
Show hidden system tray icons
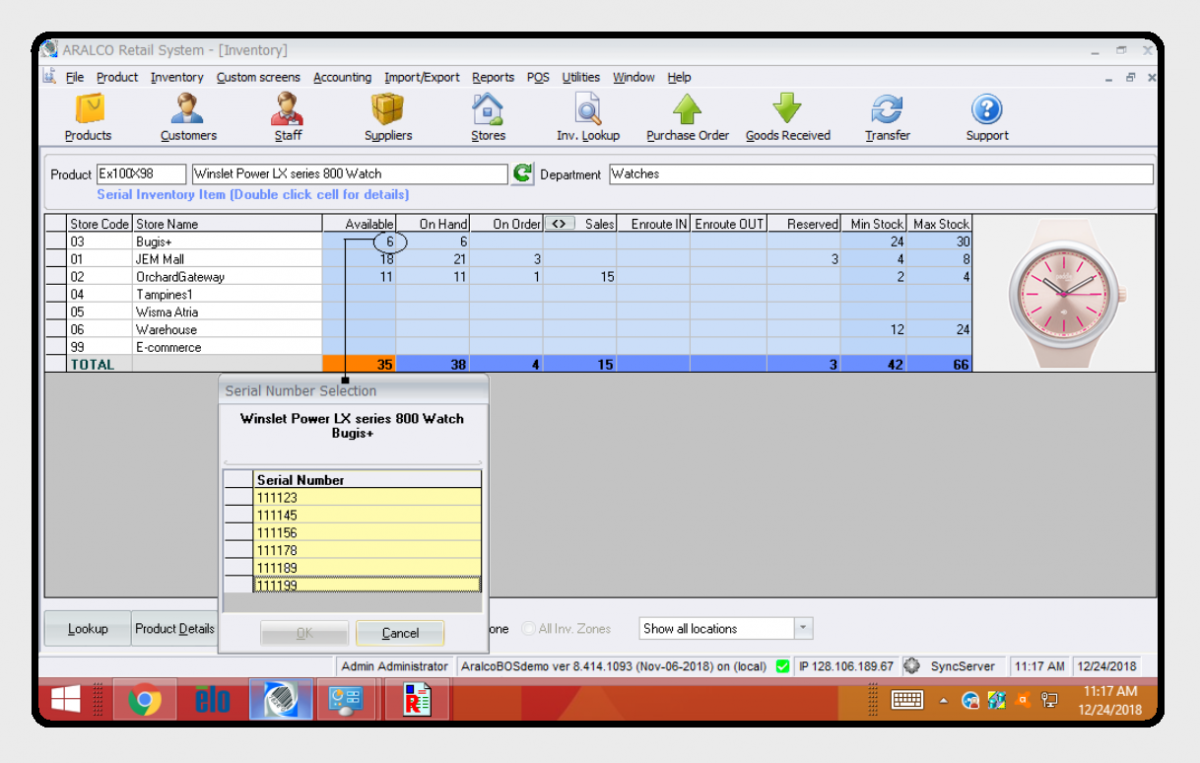click(944, 701)
